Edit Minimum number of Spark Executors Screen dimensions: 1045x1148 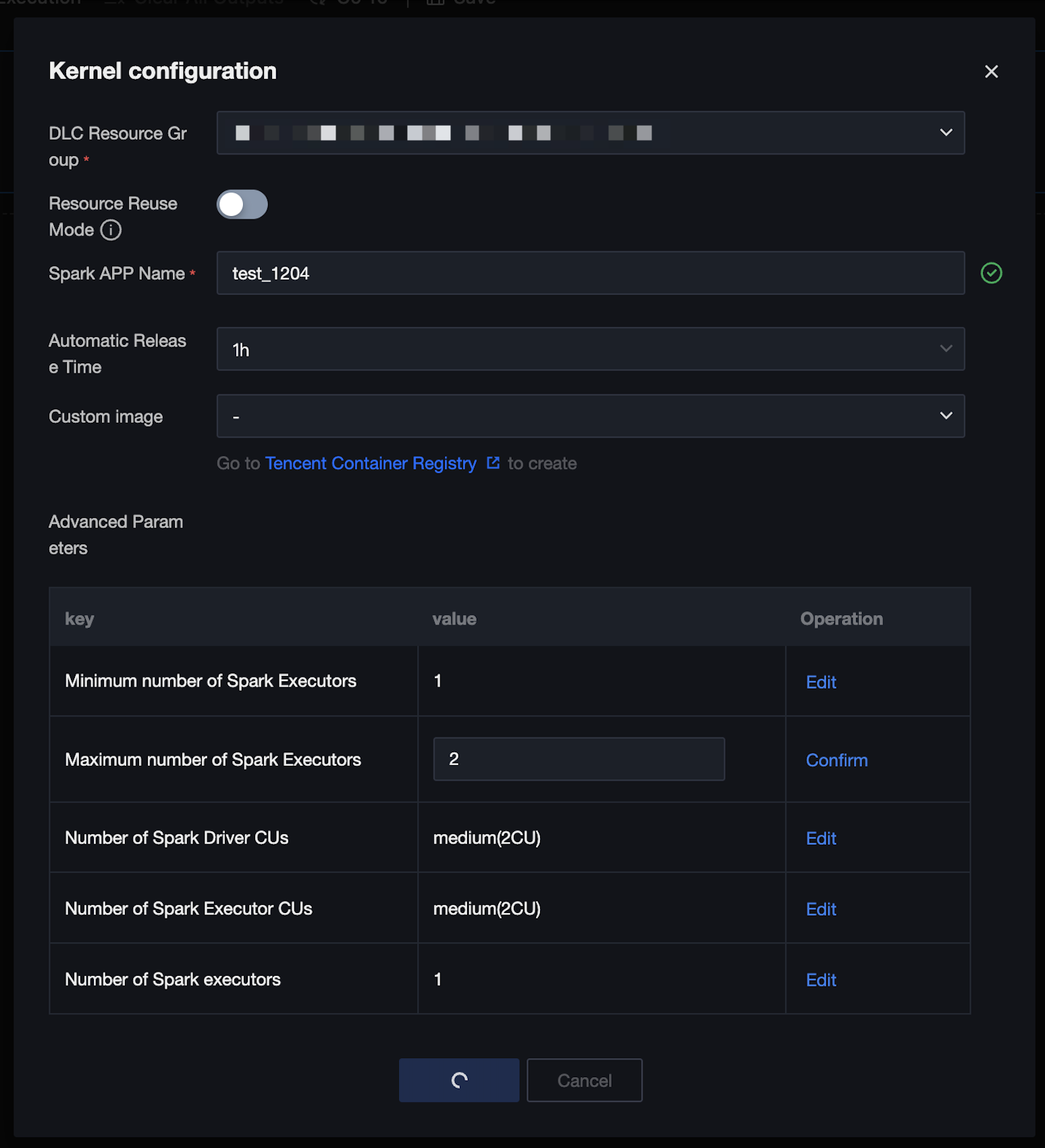(x=821, y=682)
